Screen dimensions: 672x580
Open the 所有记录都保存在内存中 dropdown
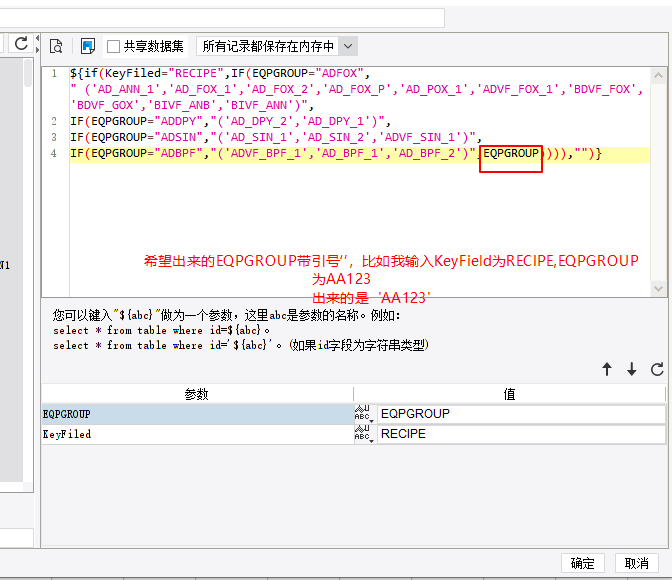[x=348, y=46]
